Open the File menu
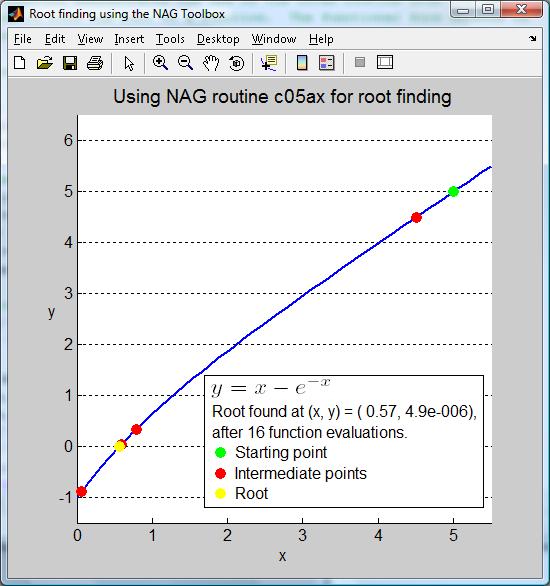 23,39
